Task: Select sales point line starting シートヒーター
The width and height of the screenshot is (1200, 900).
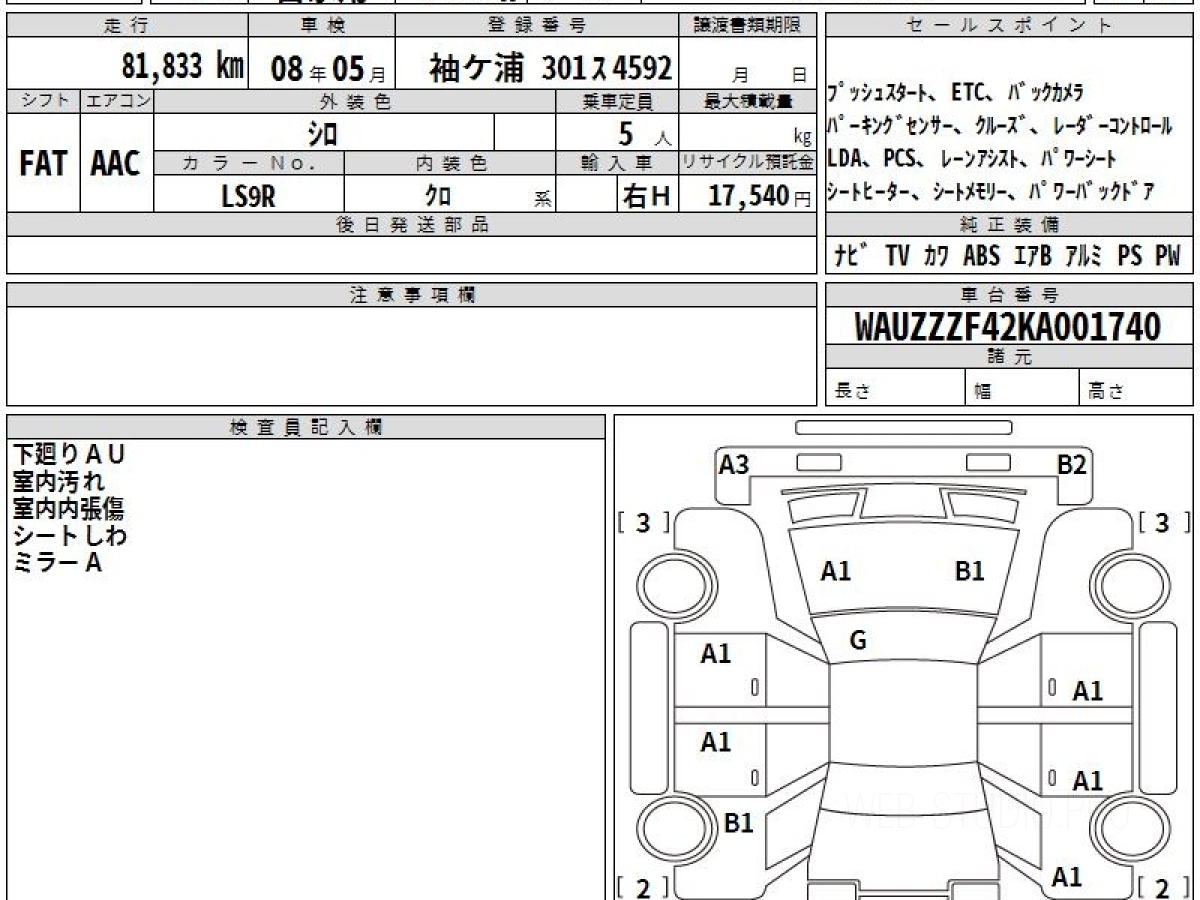Action: point(992,191)
